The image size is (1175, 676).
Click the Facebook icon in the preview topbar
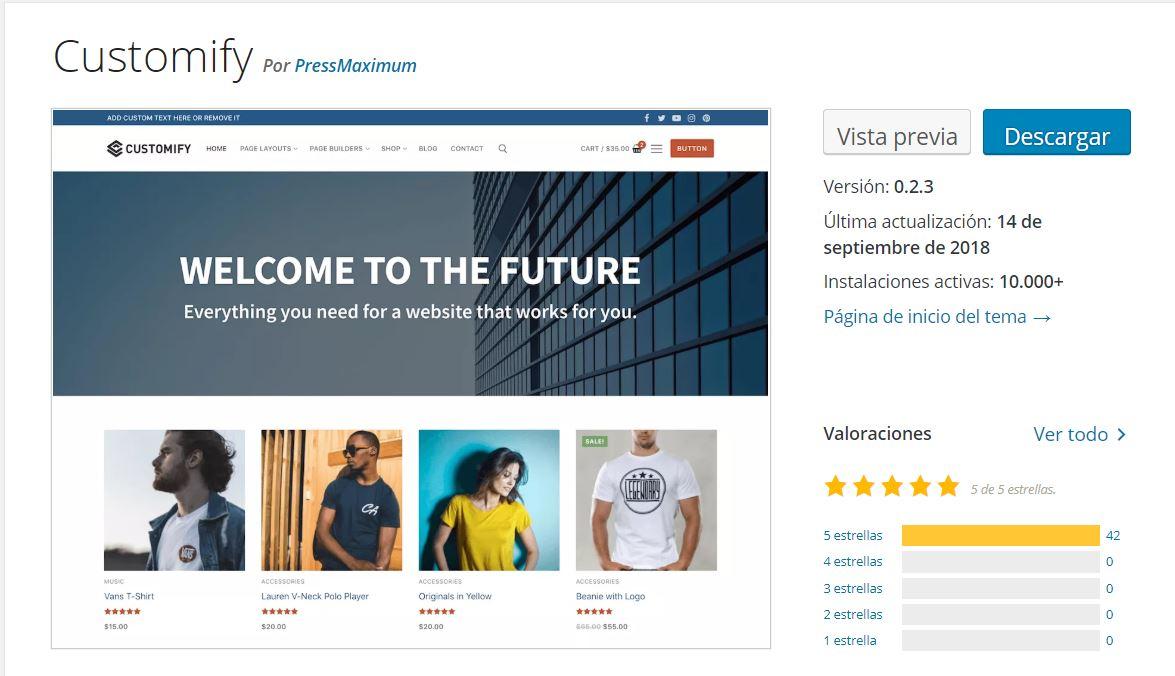[647, 118]
